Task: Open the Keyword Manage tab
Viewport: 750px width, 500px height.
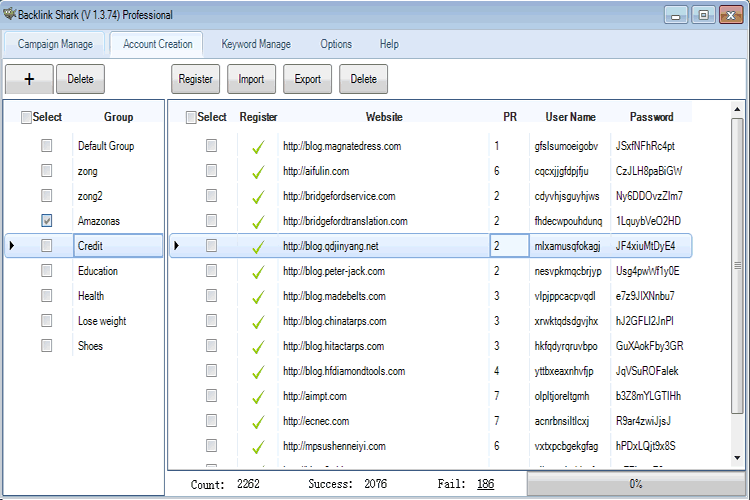Action: pyautogui.click(x=256, y=44)
